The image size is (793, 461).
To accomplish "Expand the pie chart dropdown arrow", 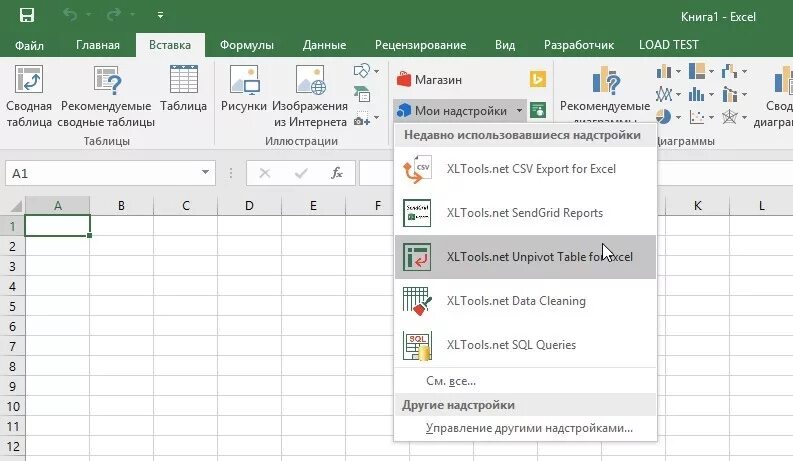I will (679, 117).
